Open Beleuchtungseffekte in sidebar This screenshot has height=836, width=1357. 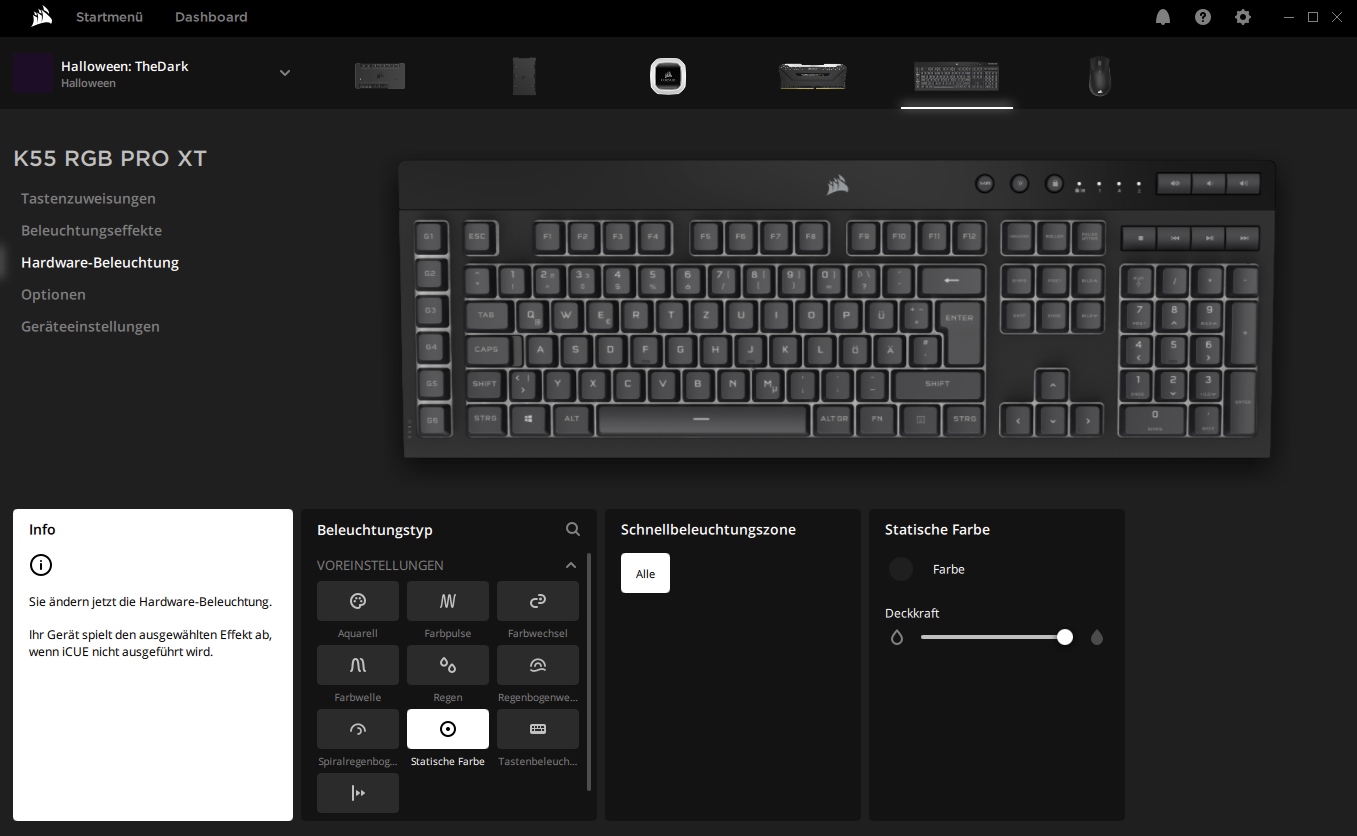[x=91, y=230]
